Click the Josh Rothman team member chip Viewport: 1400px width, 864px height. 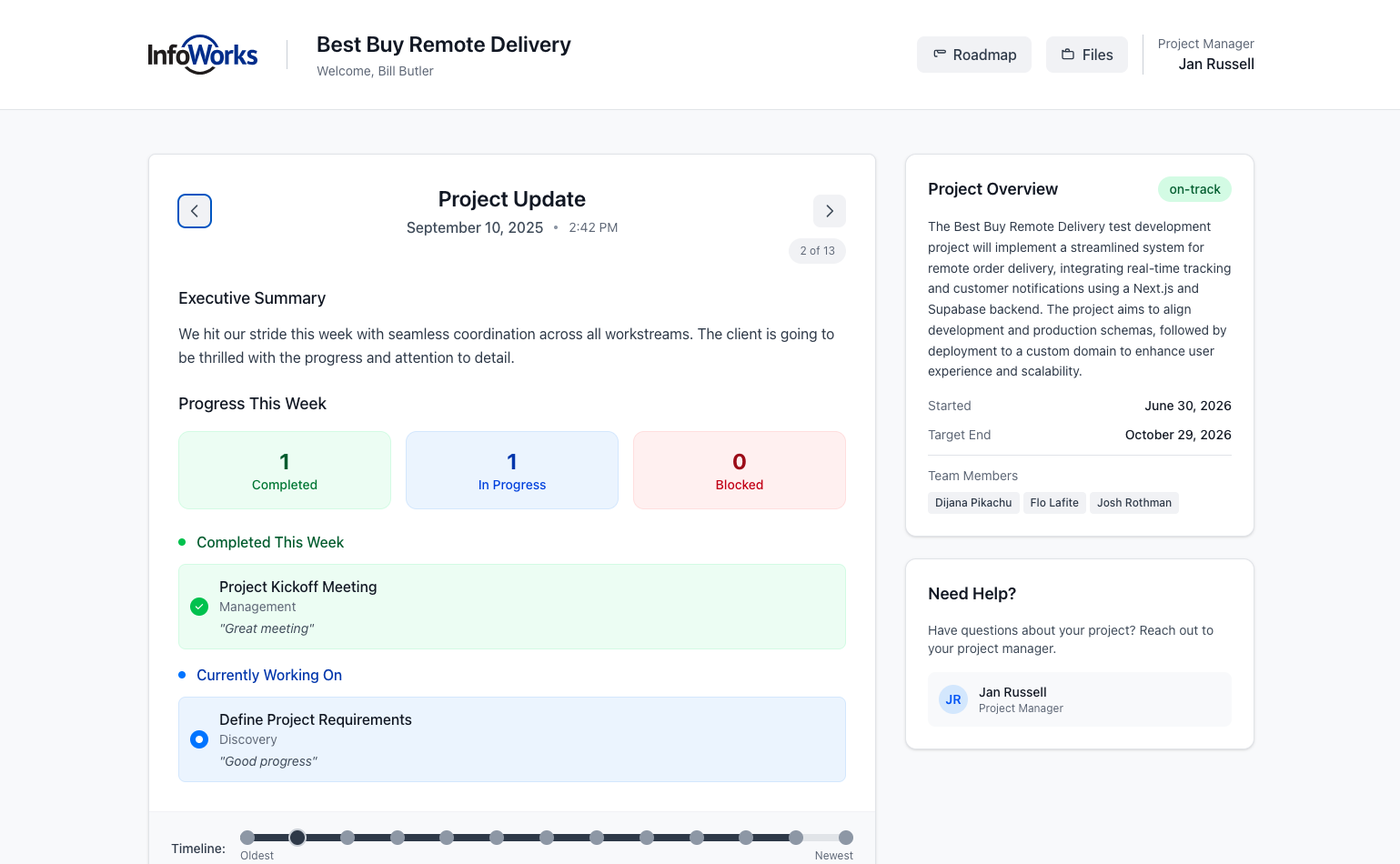(1134, 503)
